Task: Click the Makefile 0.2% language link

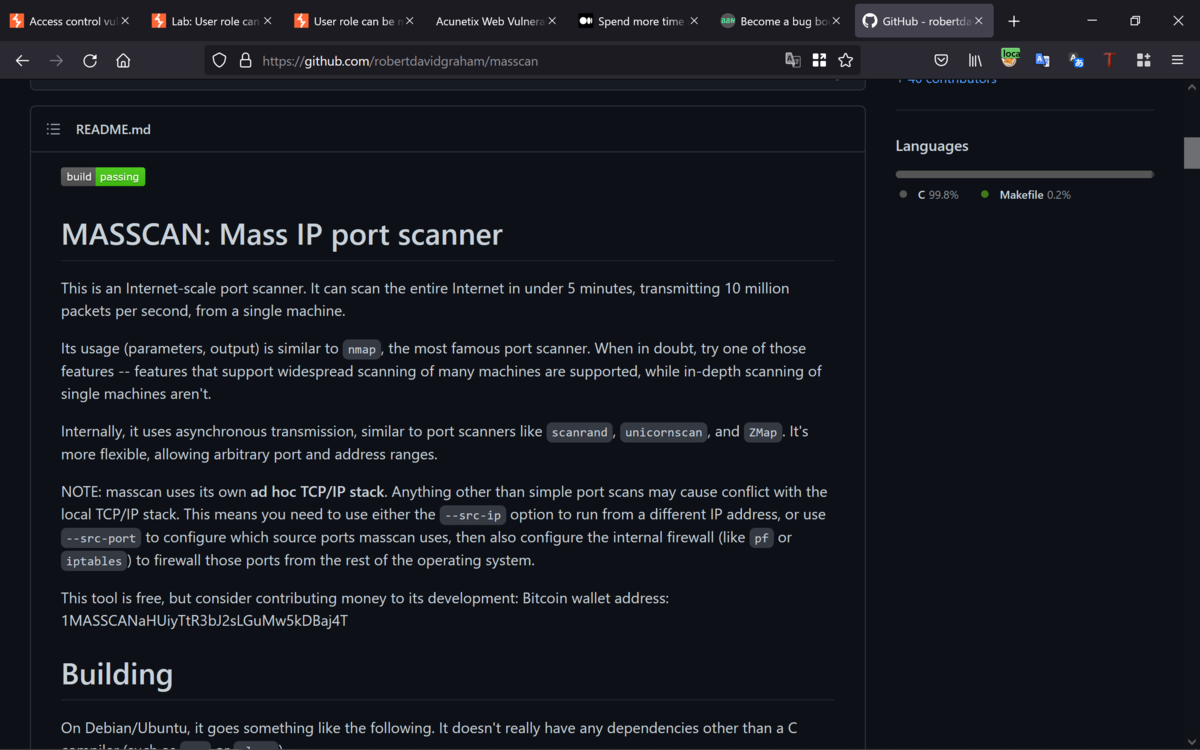Action: pyautogui.click(x=1026, y=195)
